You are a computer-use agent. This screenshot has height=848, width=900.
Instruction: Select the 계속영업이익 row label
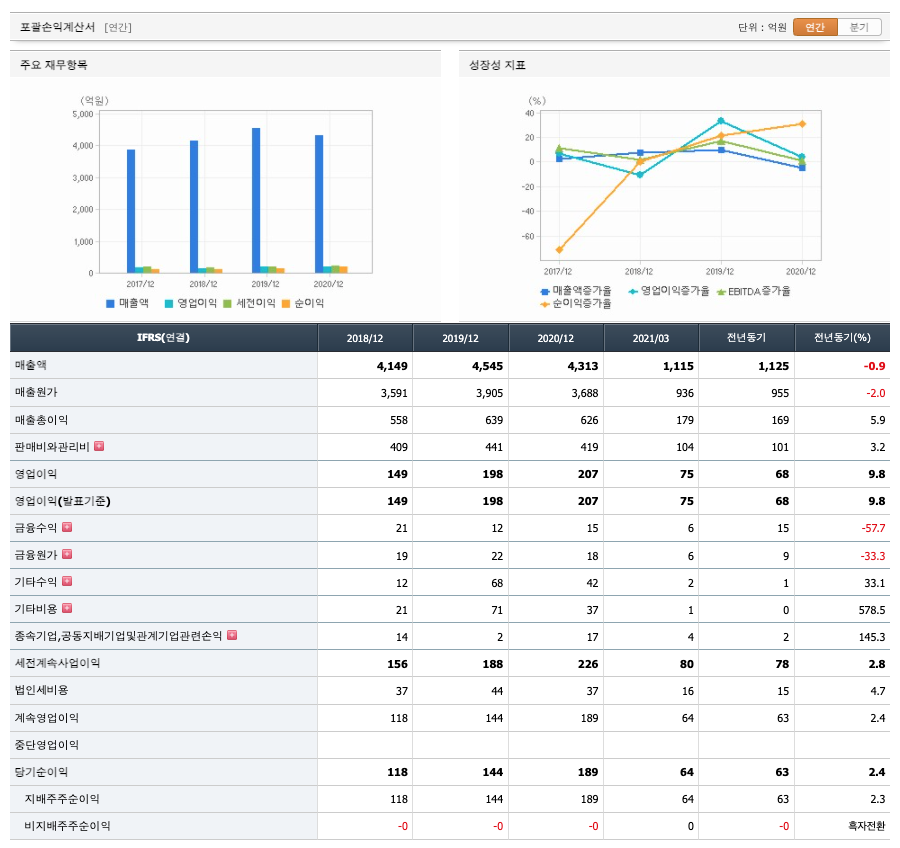(47, 718)
